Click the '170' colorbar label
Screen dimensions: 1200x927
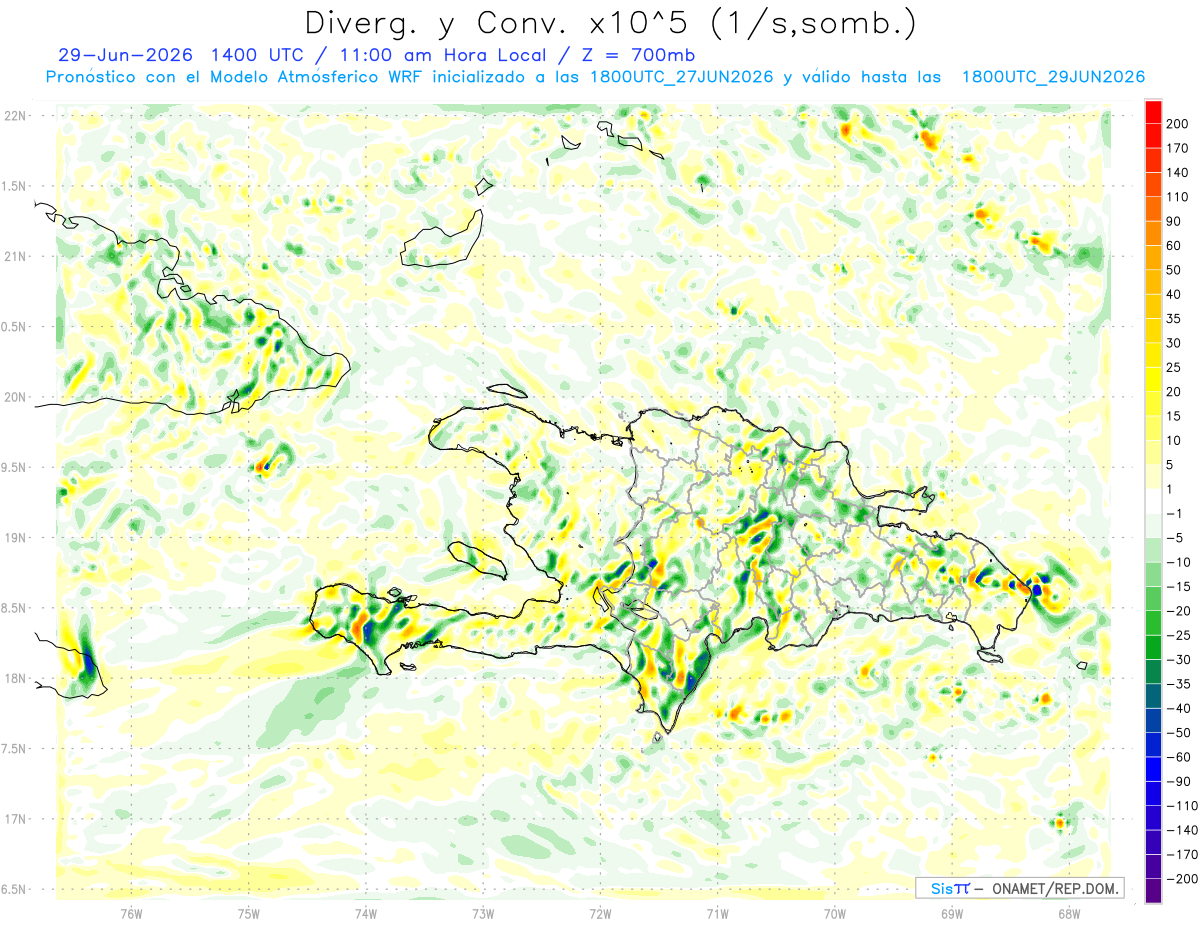pos(1178,147)
